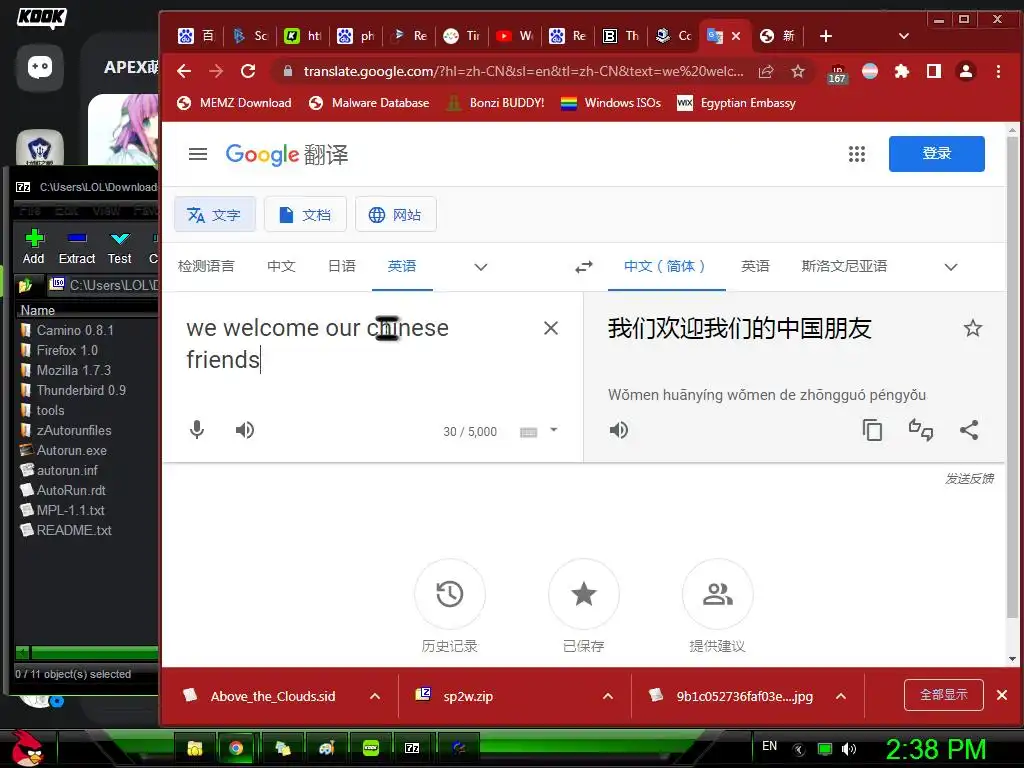Open the input tools keyboard icon

(528, 432)
